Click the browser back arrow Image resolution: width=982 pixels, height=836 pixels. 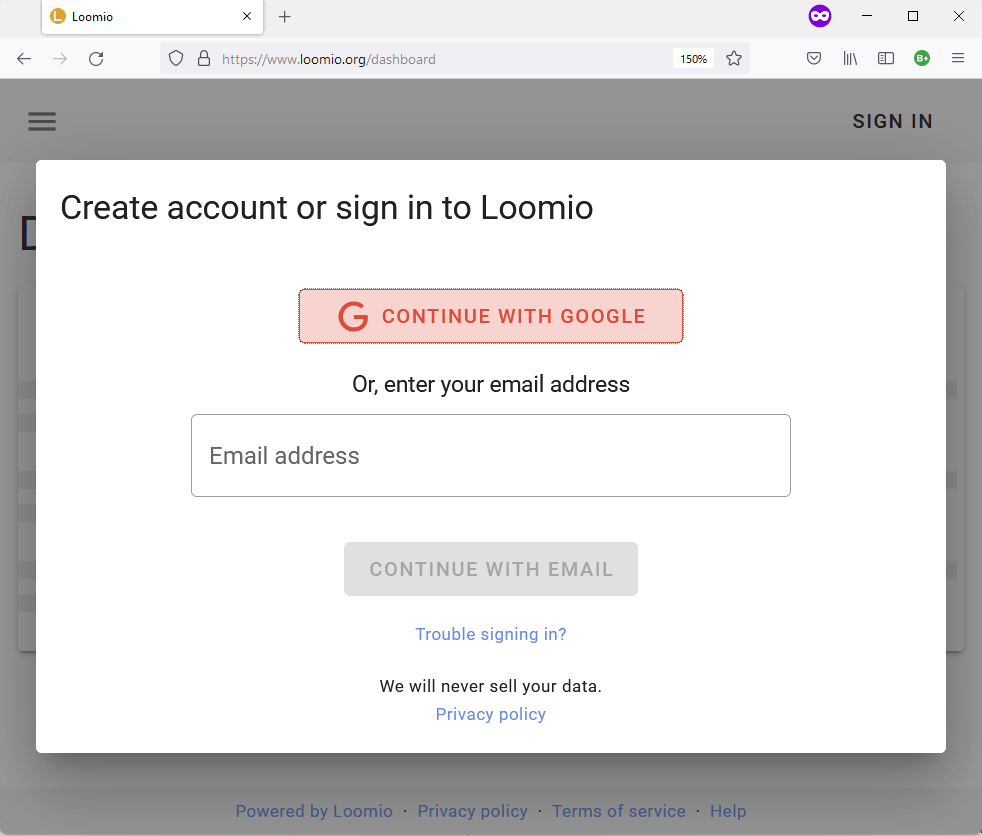point(24,59)
